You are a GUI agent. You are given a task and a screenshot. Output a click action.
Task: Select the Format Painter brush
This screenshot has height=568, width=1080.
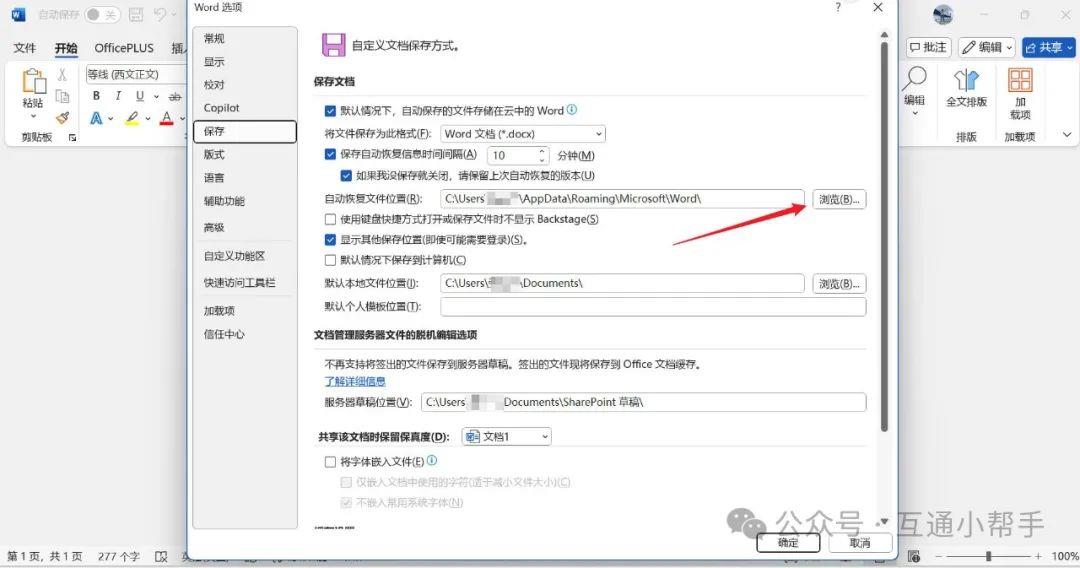(63, 118)
